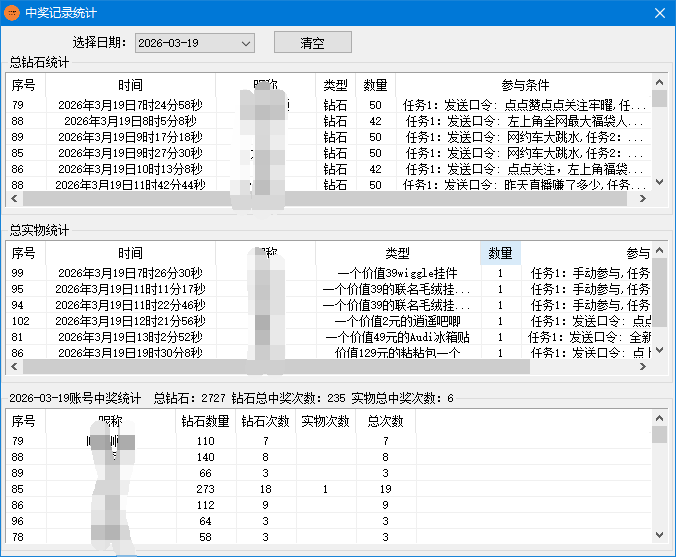Select diamond record at 9时27分30秒

130,153
